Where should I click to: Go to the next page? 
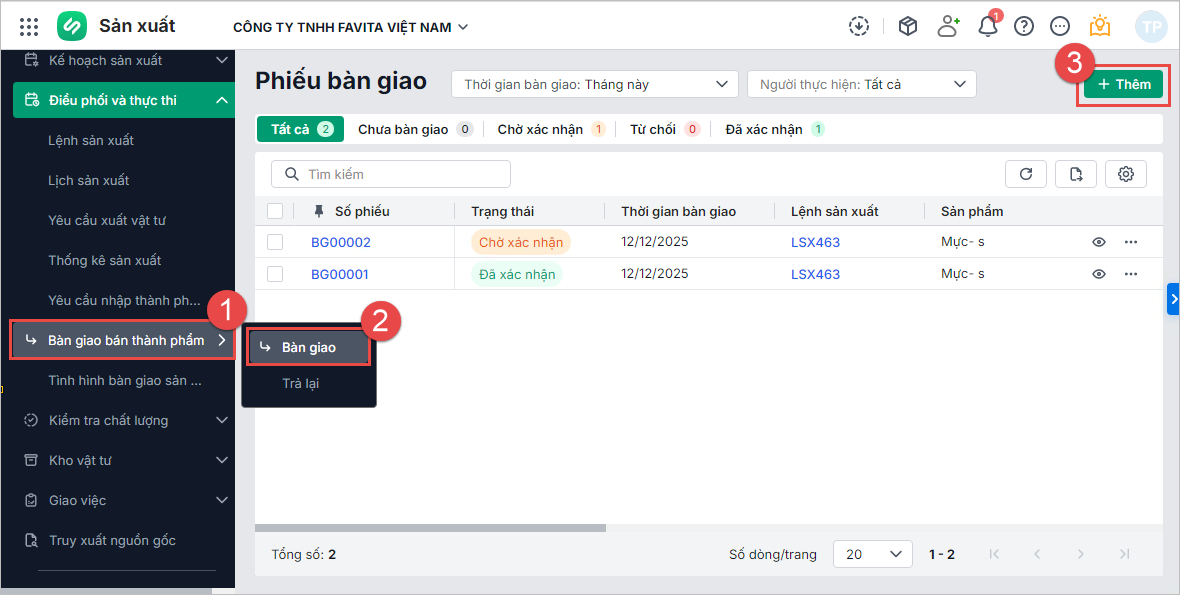pos(1081,554)
